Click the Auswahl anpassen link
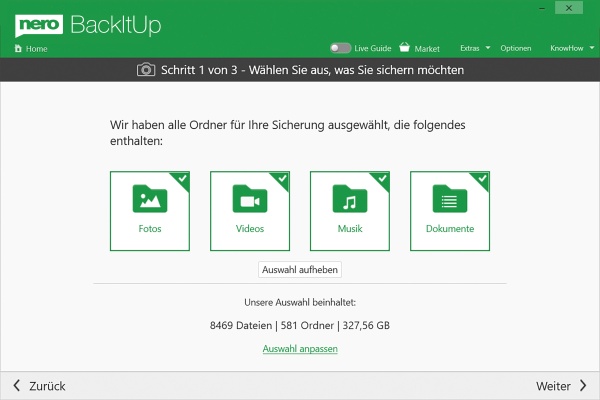This screenshot has width=600, height=400. coord(300,349)
